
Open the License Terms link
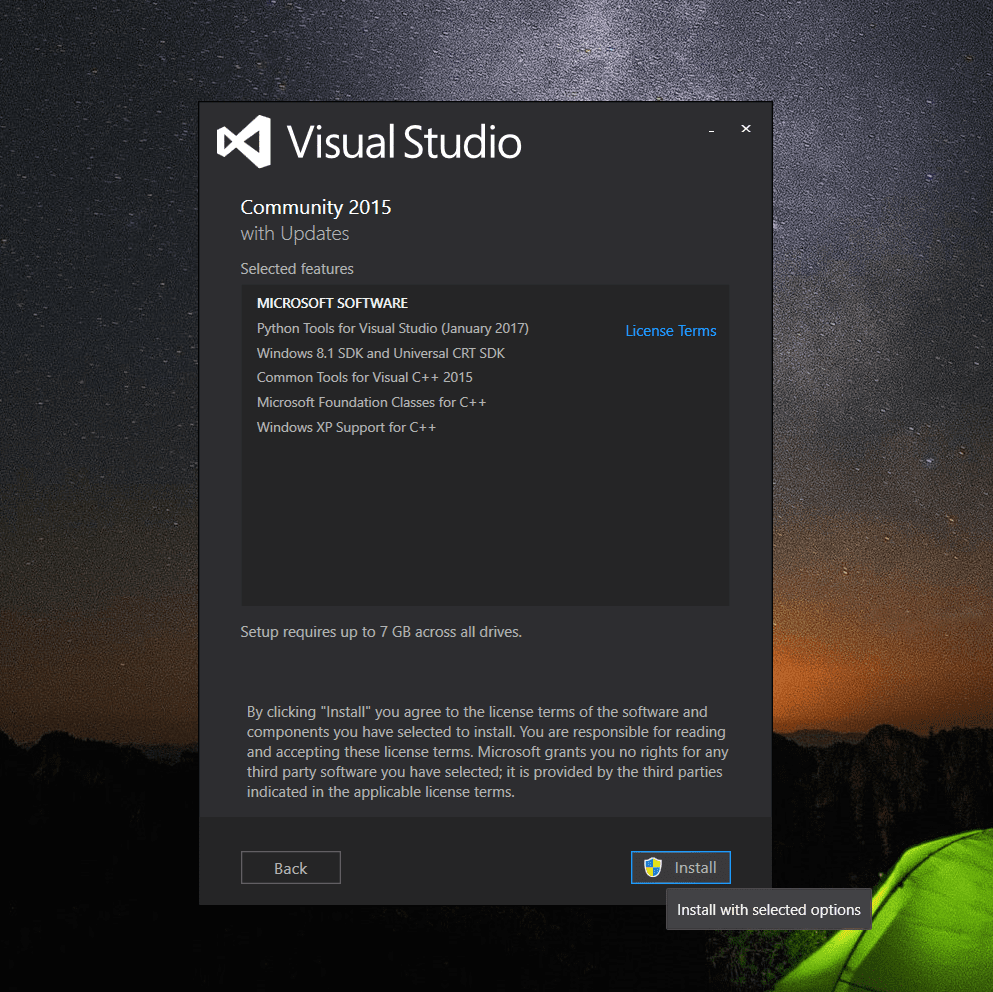pos(671,331)
